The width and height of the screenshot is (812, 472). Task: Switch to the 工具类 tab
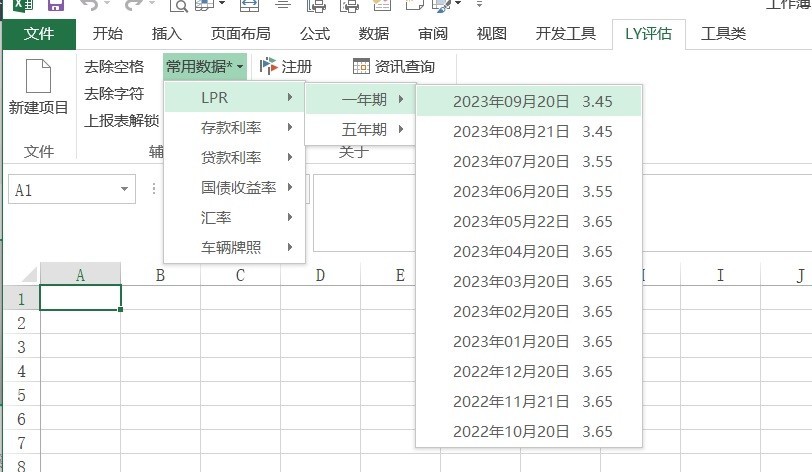[723, 34]
